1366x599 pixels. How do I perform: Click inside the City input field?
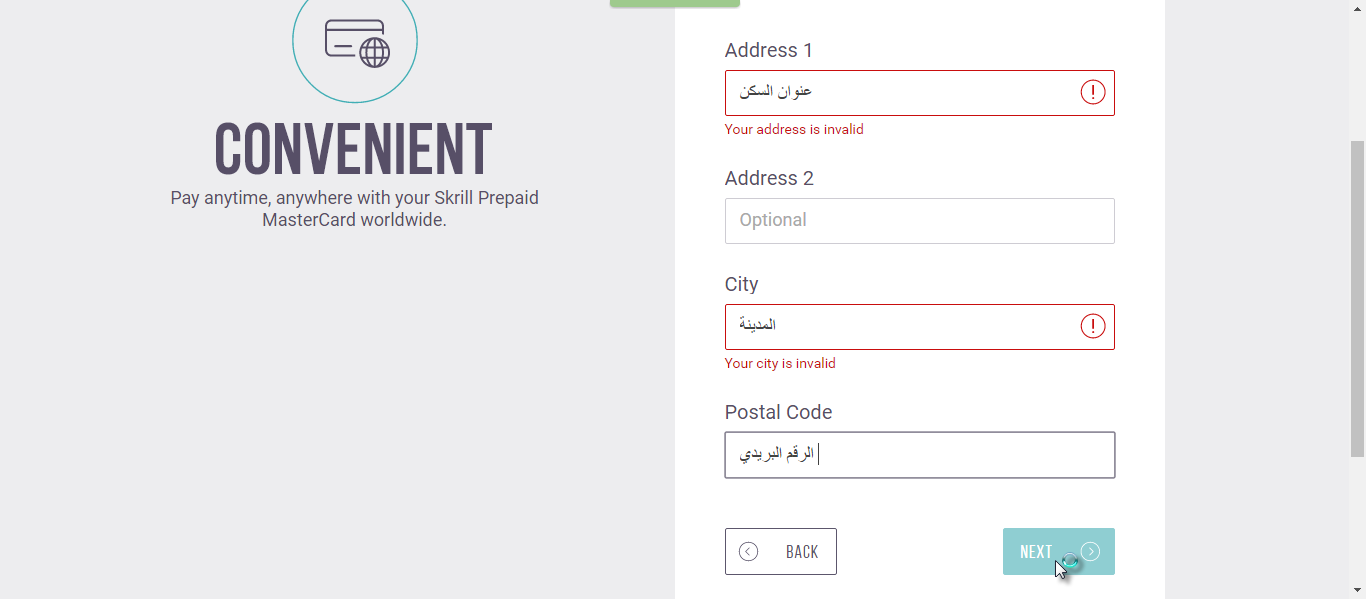pyautogui.click(x=920, y=327)
